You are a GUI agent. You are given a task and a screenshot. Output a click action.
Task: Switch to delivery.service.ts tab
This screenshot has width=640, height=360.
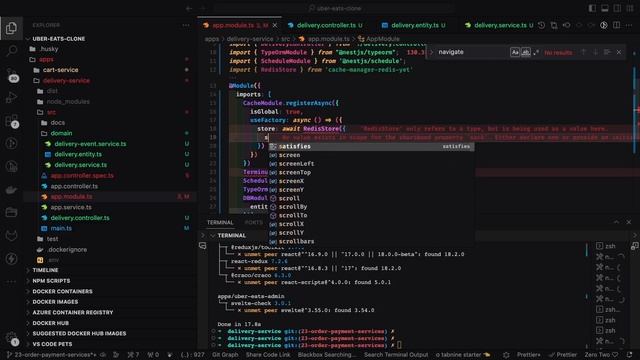click(500, 25)
